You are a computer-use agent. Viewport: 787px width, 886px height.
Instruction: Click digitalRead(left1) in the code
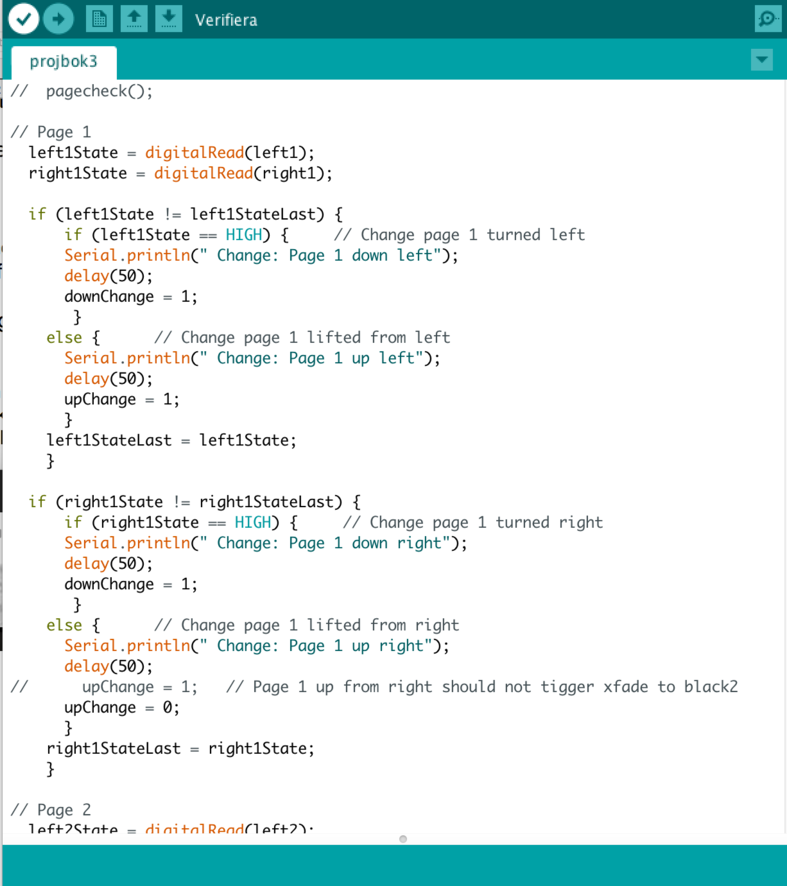[229, 153]
